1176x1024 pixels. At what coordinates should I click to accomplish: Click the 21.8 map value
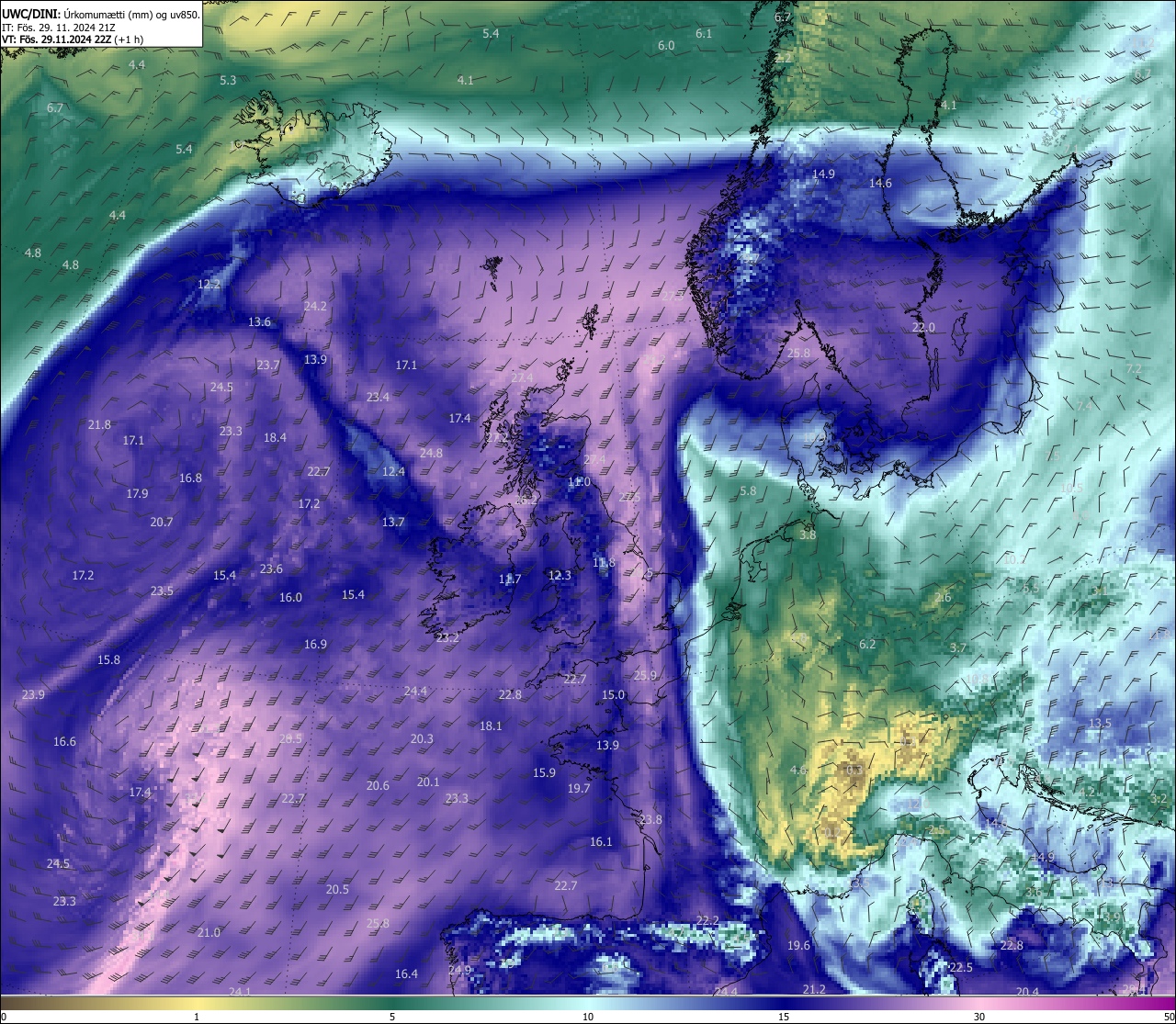click(99, 425)
